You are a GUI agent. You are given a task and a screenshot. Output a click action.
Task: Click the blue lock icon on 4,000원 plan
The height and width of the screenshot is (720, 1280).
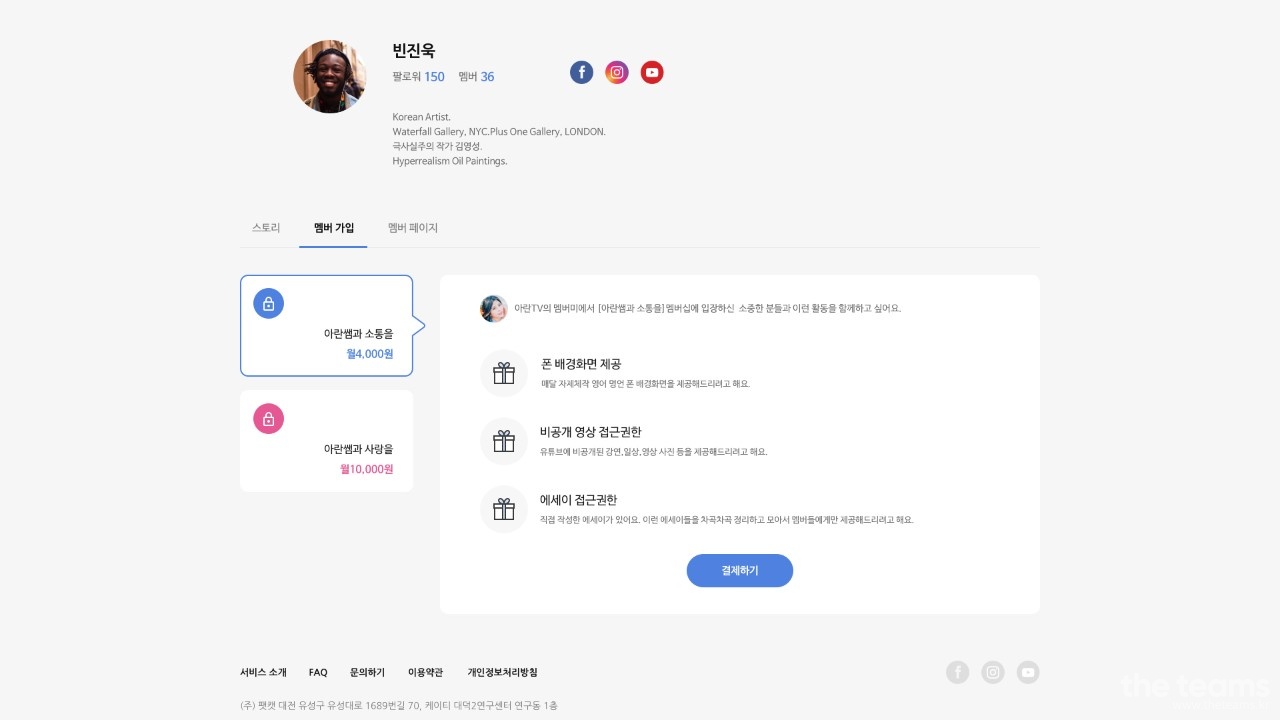268,303
